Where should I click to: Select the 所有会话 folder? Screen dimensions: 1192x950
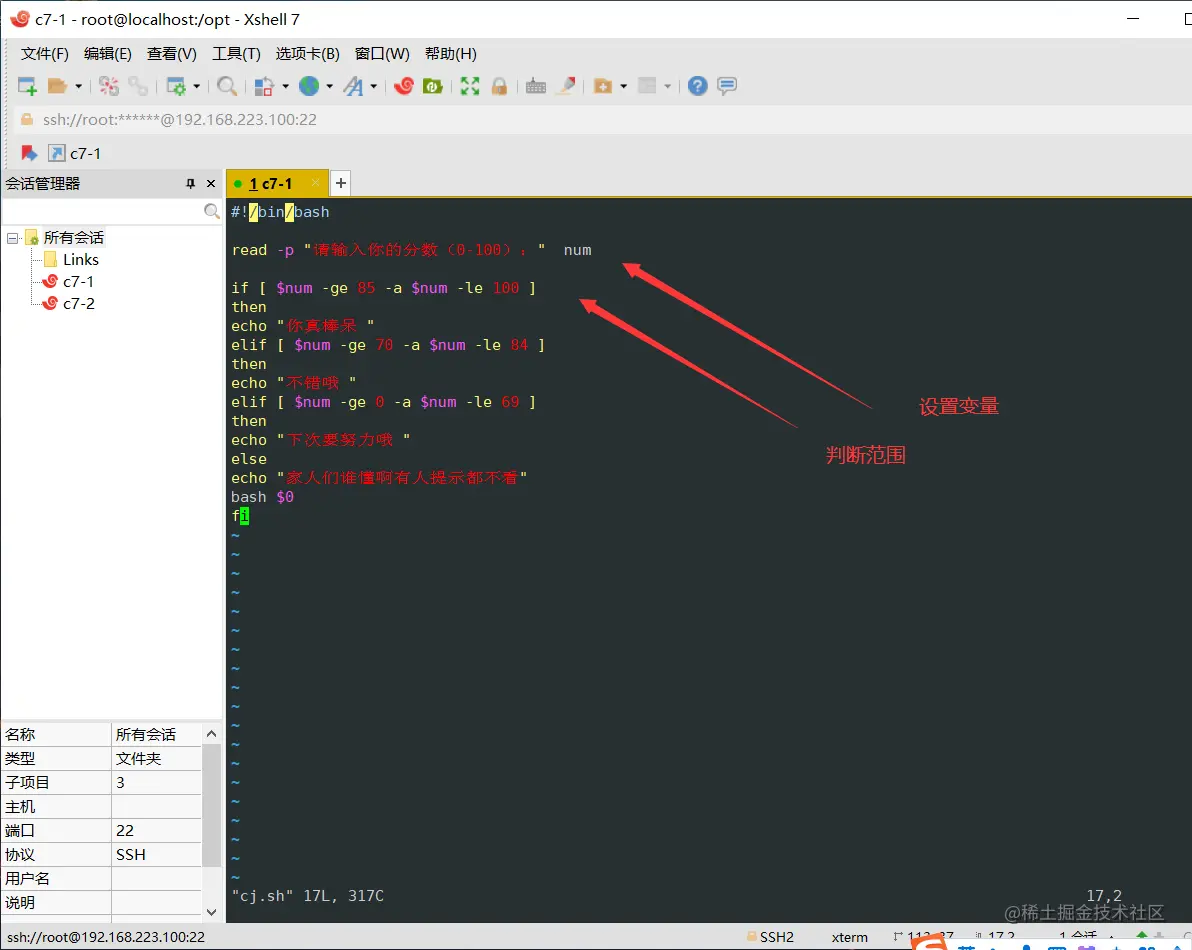click(x=73, y=238)
